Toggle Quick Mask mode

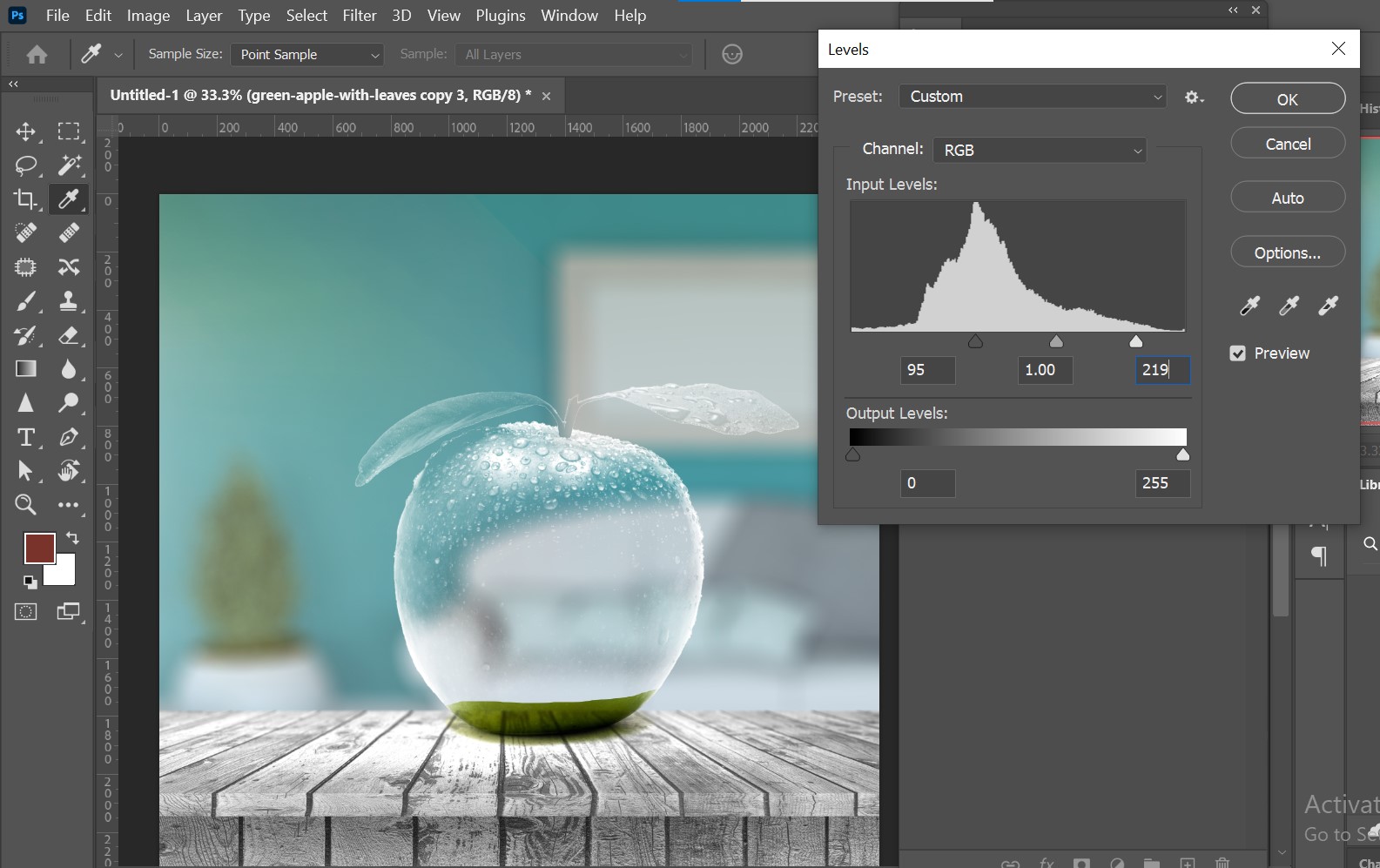[26, 612]
